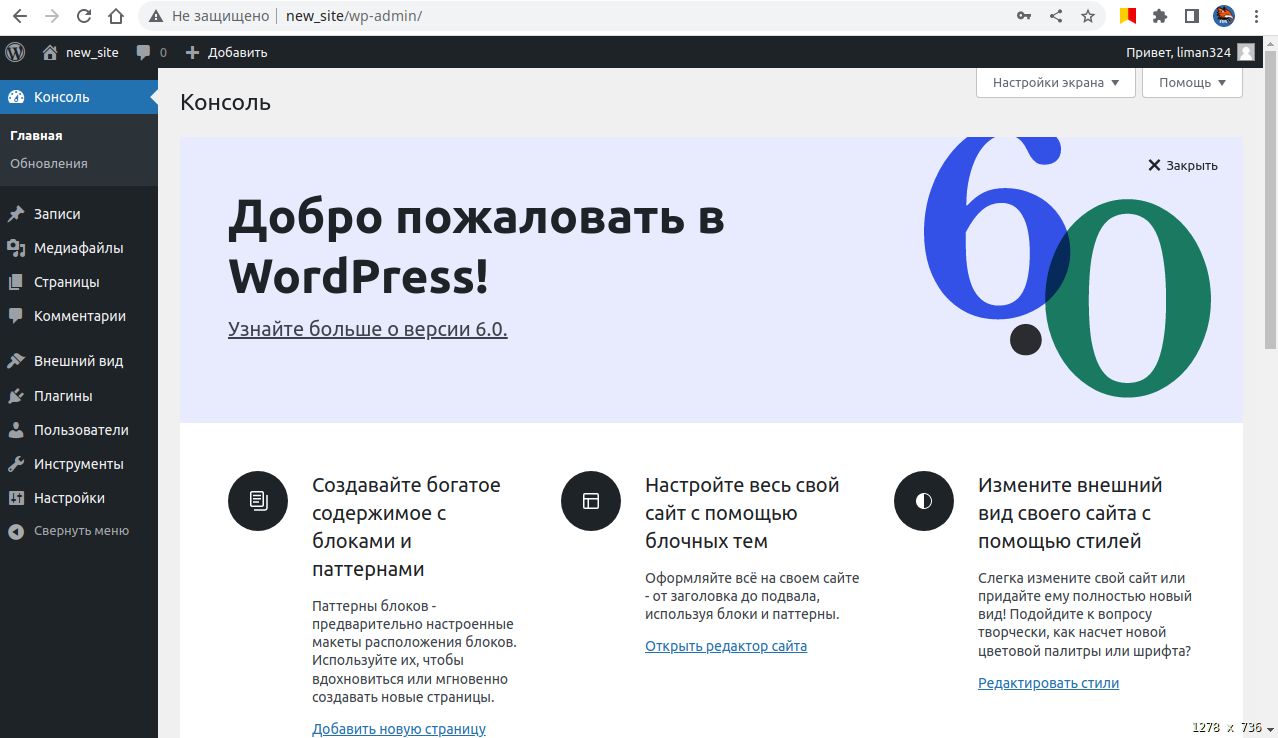Open browser extensions puzzle icon

1160,16
